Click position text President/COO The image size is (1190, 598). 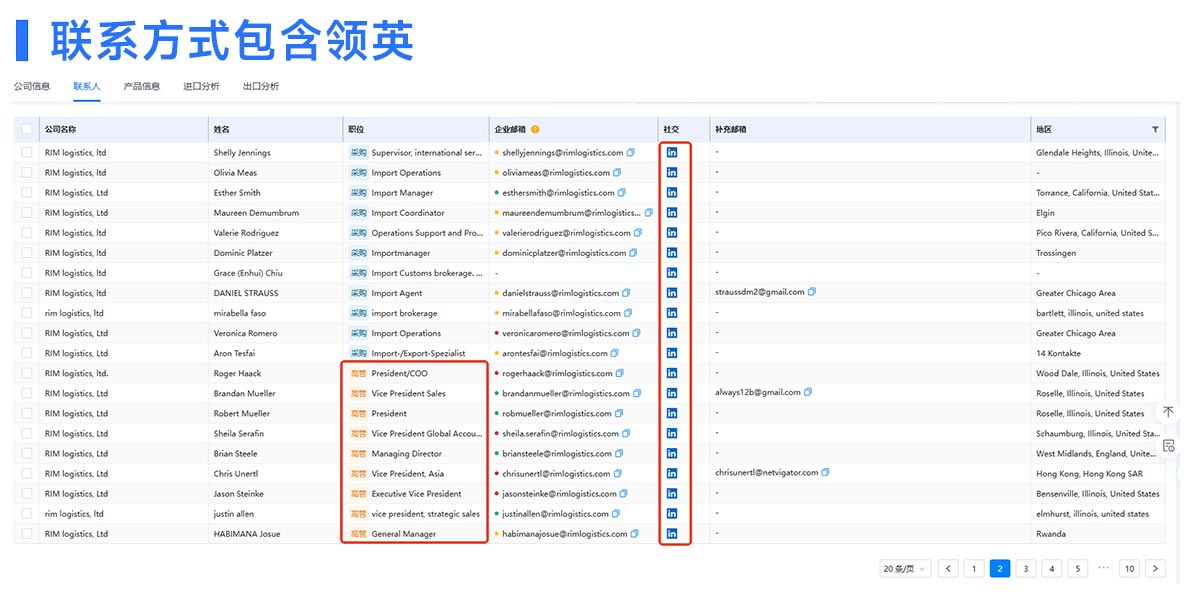399,373
